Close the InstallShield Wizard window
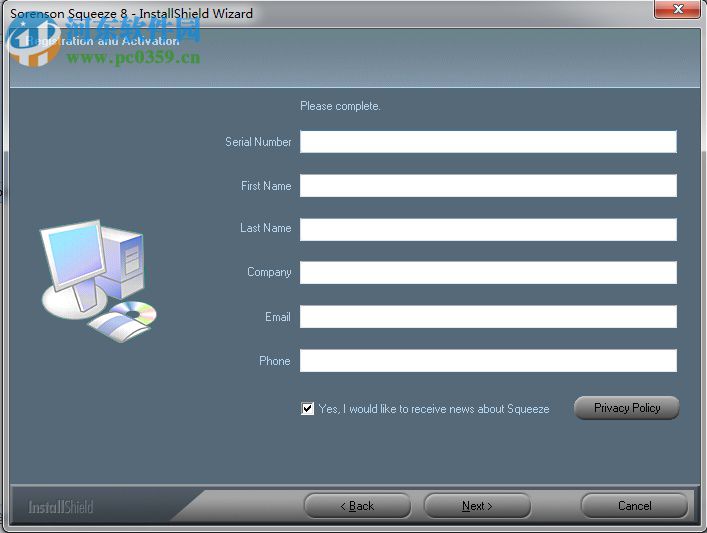 click(677, 9)
